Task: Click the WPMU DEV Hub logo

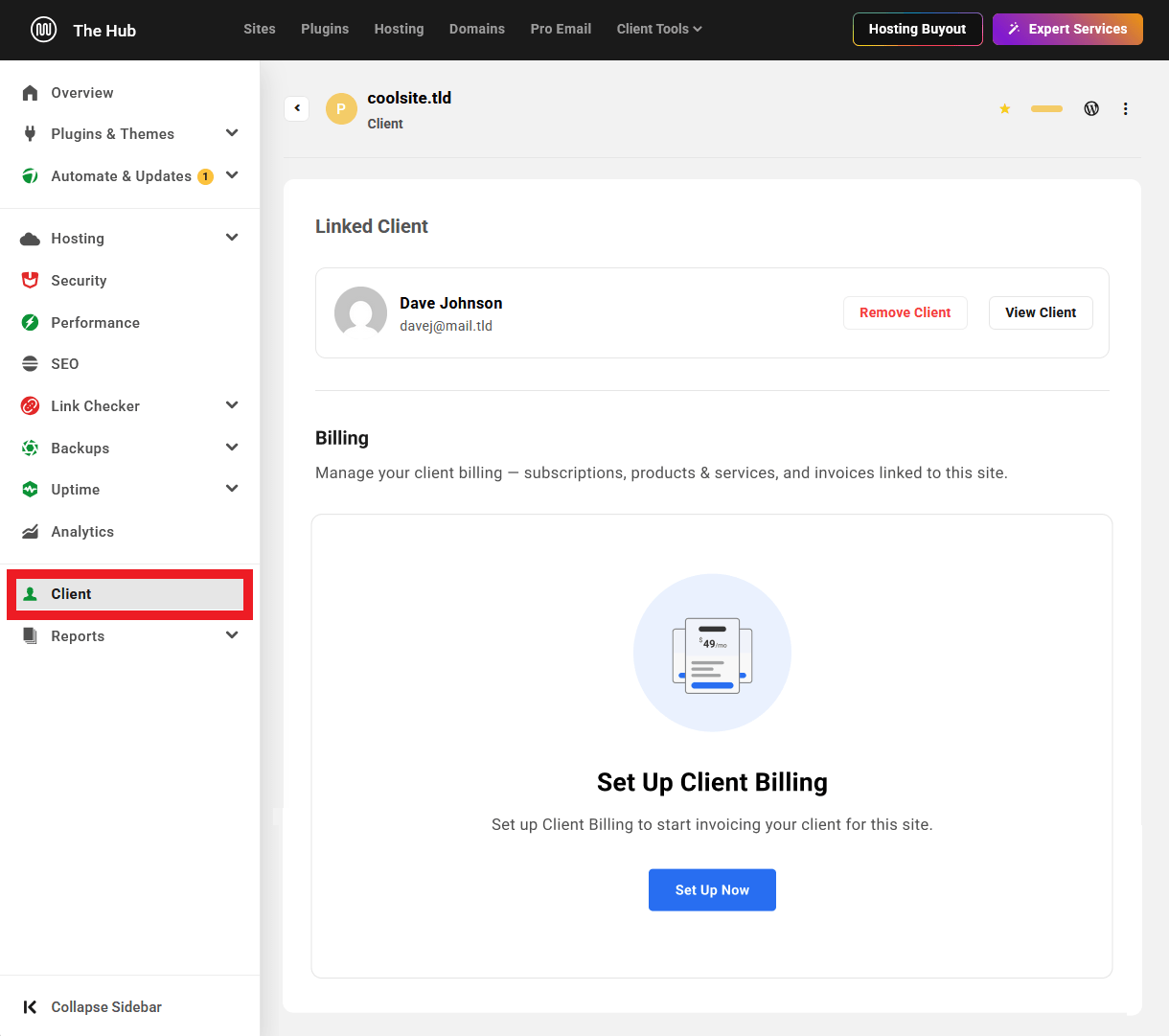Action: (43, 30)
